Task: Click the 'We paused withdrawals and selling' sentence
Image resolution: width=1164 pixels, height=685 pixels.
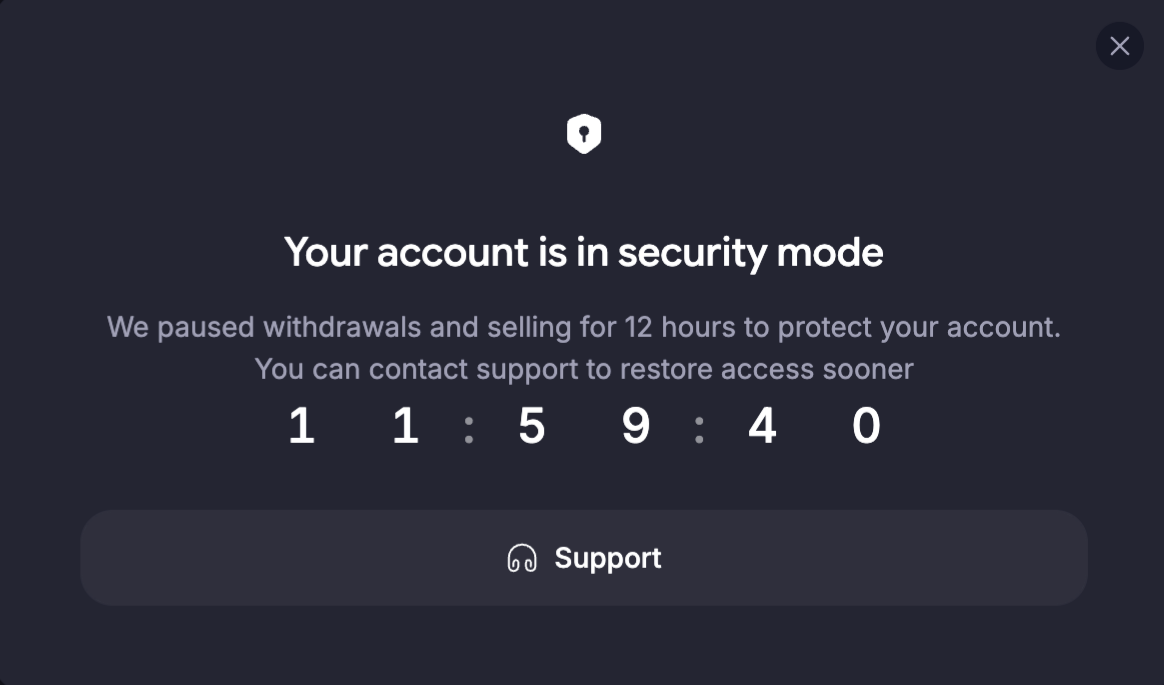Action: (583, 327)
